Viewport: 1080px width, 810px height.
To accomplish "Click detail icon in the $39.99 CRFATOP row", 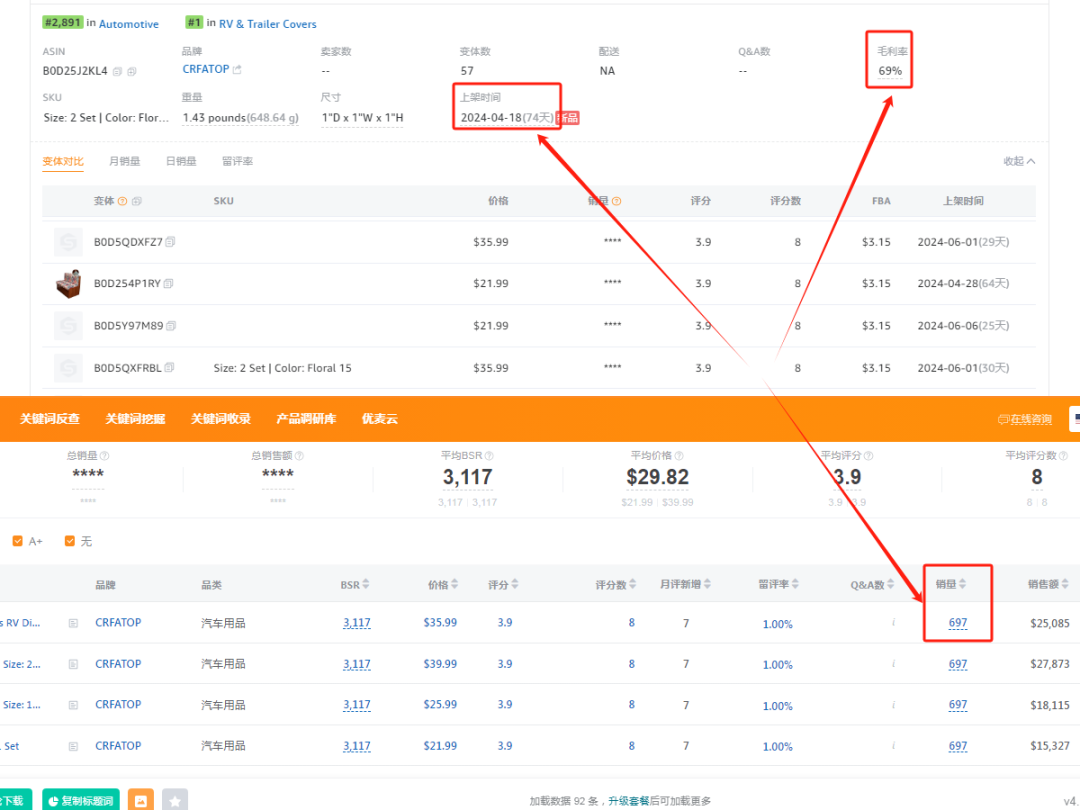I will pos(73,665).
